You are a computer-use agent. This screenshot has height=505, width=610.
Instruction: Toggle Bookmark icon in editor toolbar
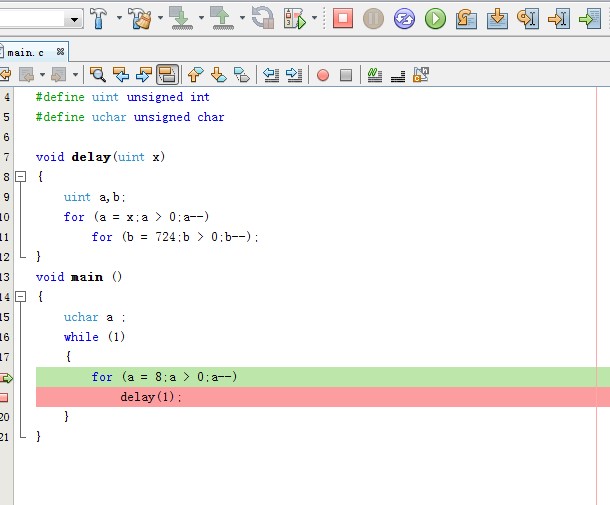242,74
